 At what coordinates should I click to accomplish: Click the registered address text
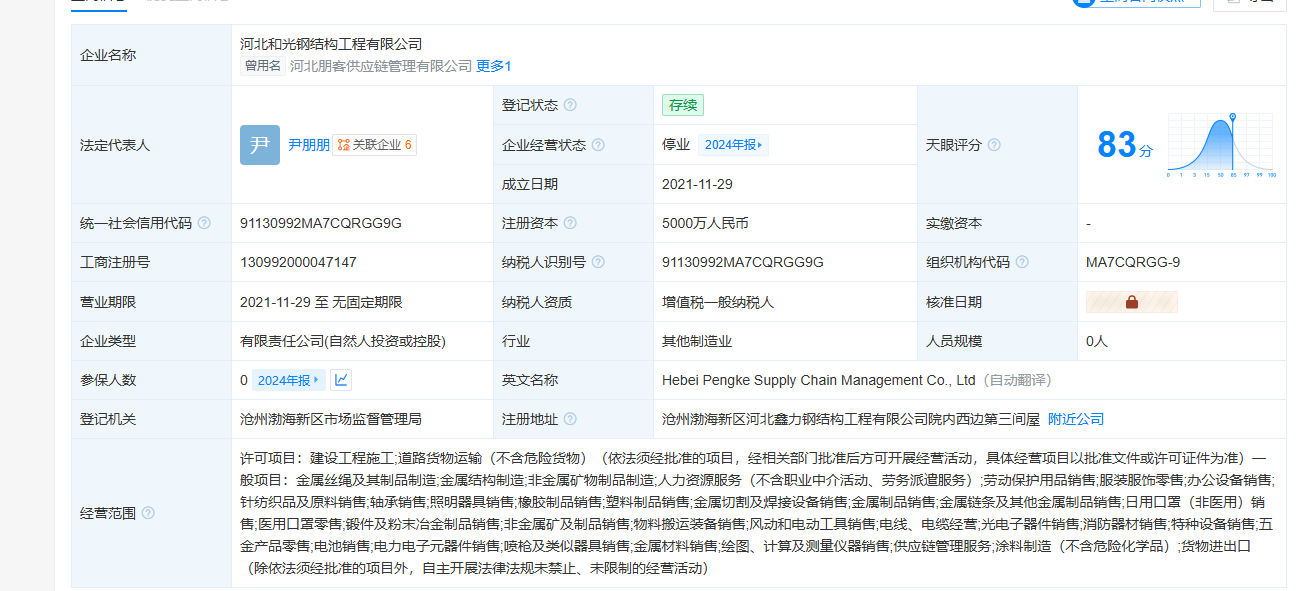point(851,419)
